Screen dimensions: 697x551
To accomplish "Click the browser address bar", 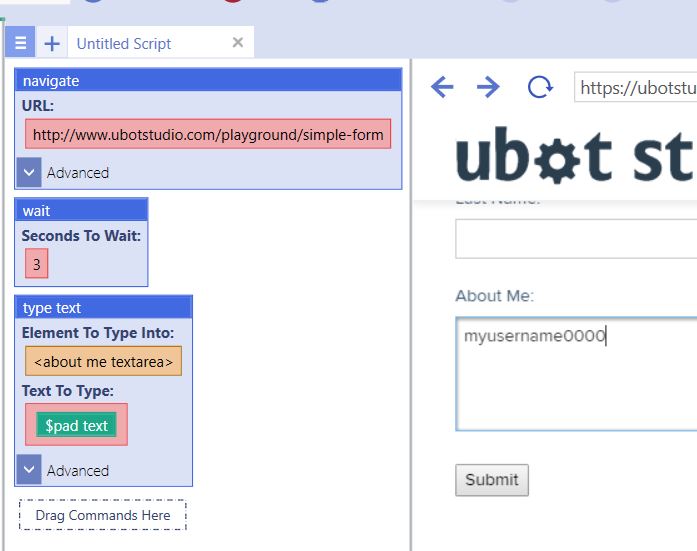I will coord(636,87).
